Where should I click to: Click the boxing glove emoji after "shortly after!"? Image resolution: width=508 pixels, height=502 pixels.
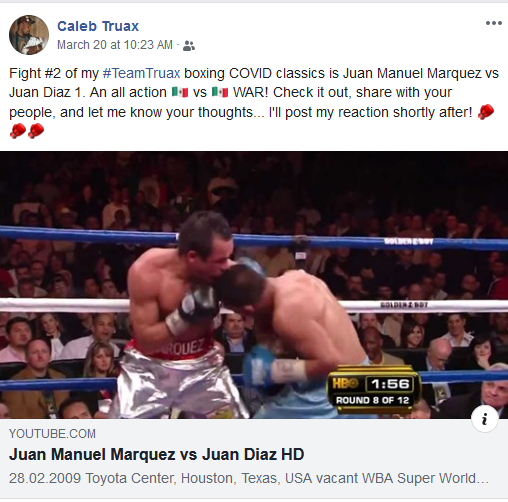[486, 112]
